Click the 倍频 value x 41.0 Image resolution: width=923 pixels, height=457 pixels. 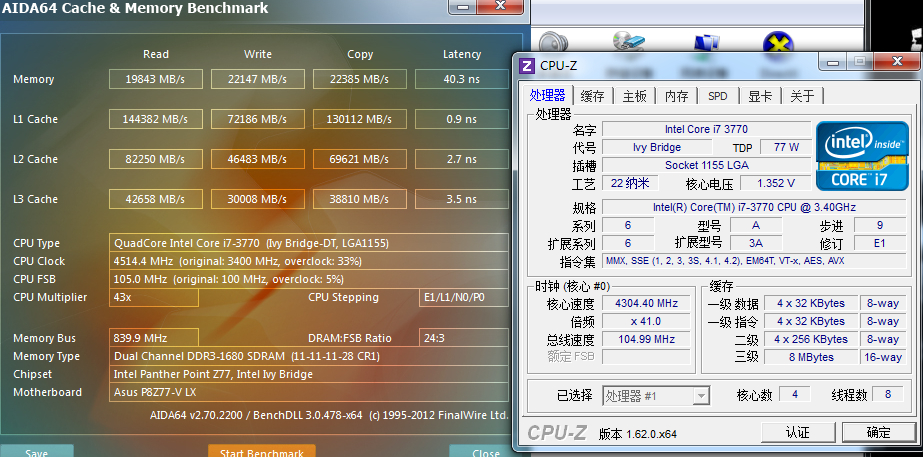[646, 322]
